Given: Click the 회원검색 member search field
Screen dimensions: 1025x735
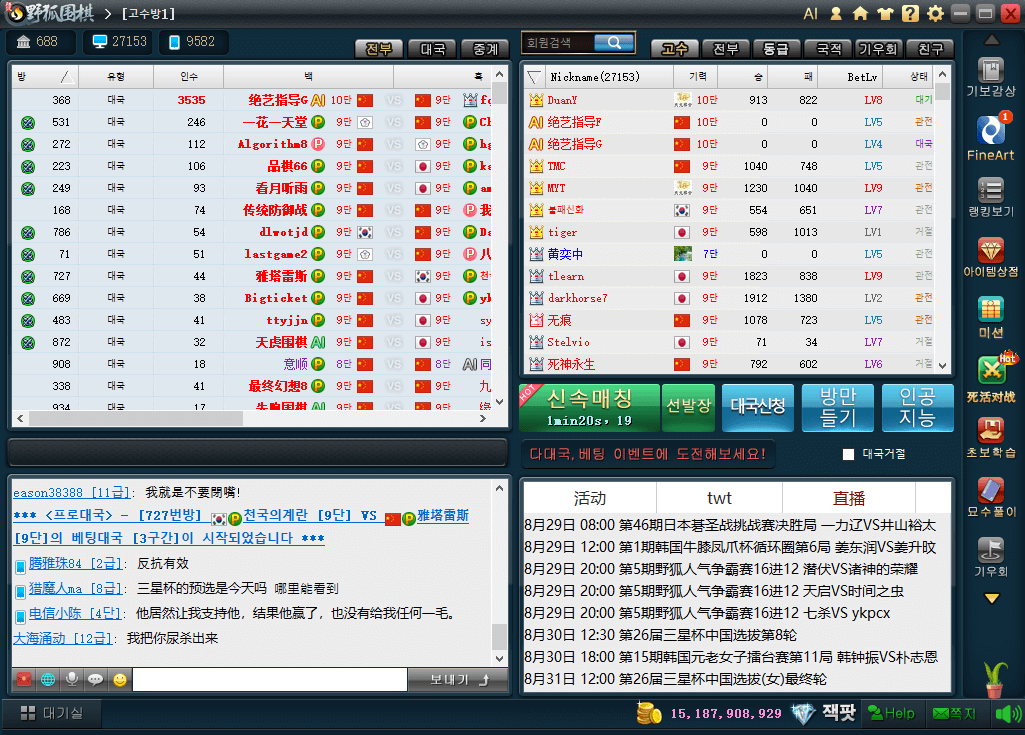Looking at the screenshot, I should [x=558, y=43].
